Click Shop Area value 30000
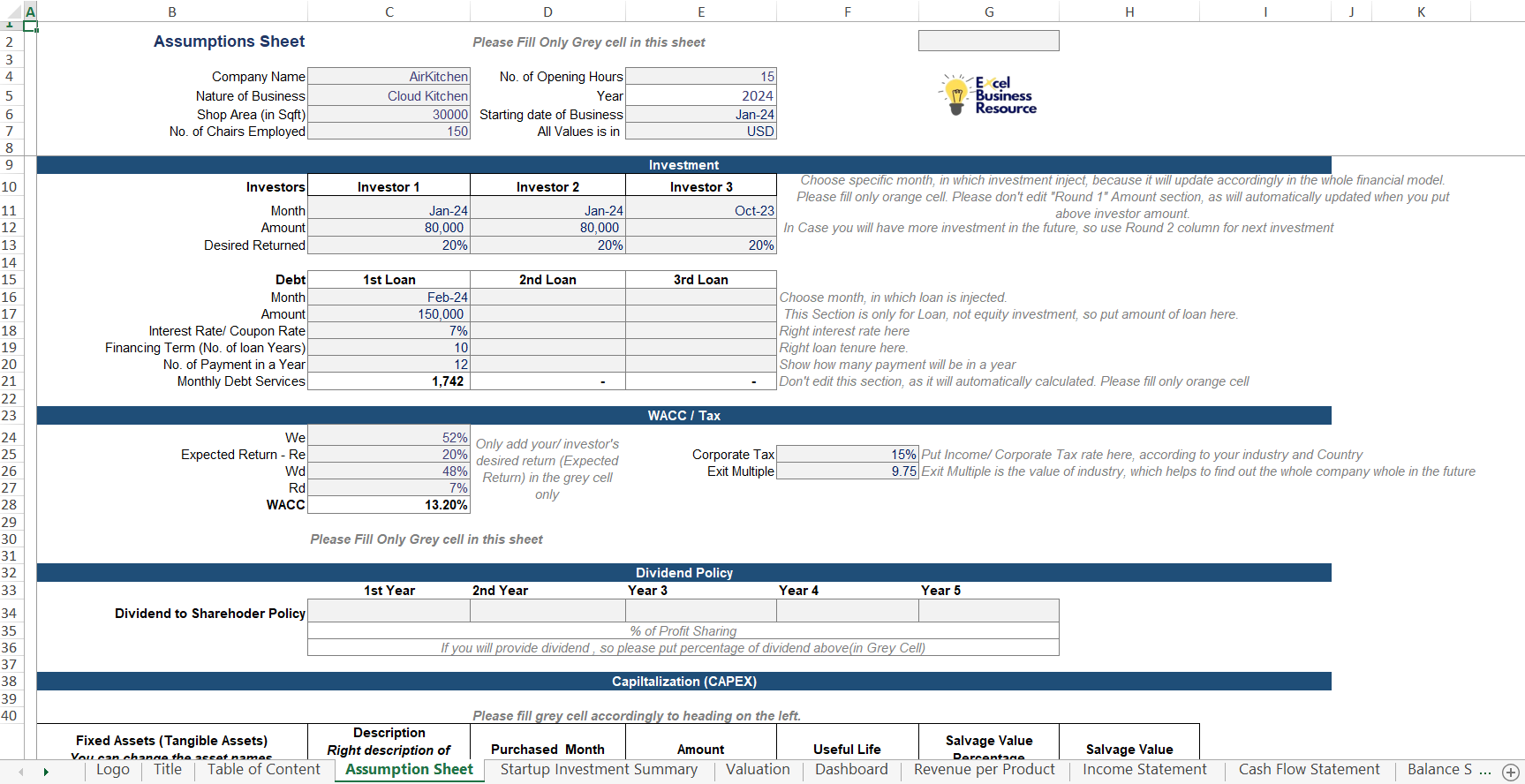1525x784 pixels. (389, 115)
